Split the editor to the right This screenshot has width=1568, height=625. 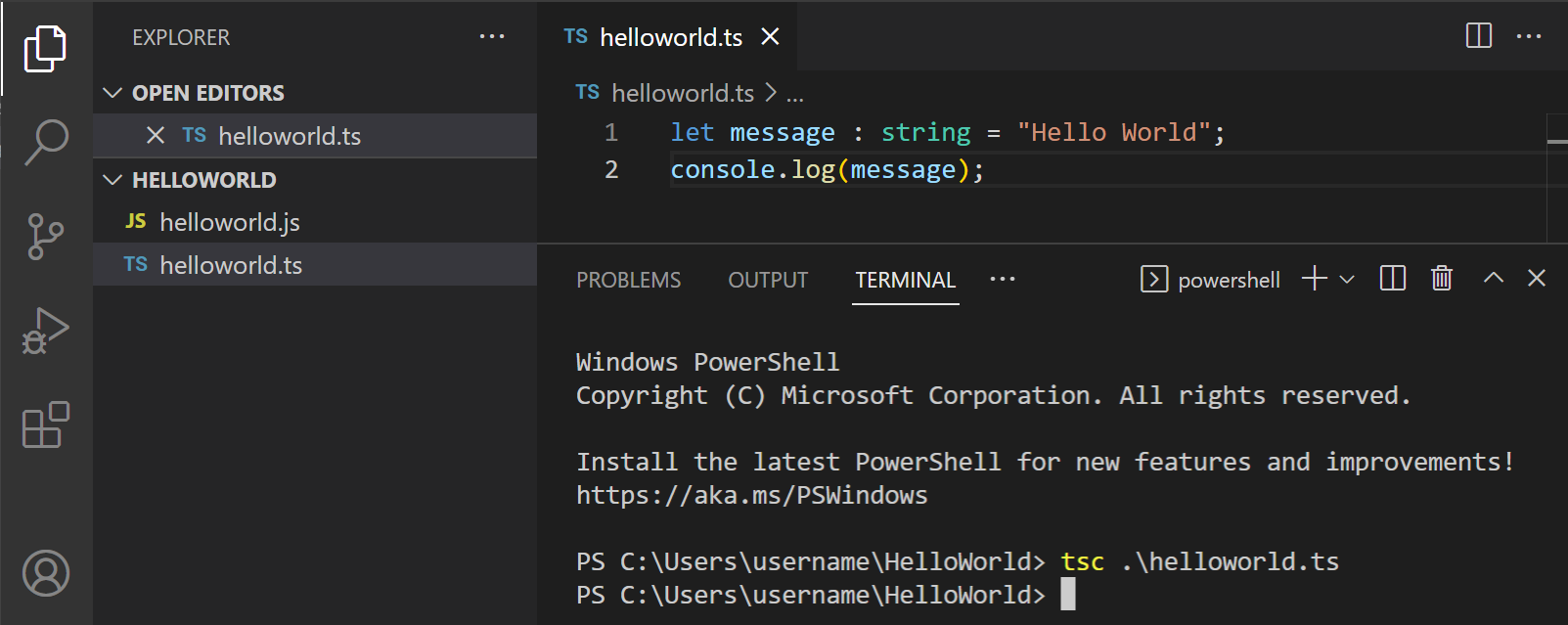[1478, 36]
